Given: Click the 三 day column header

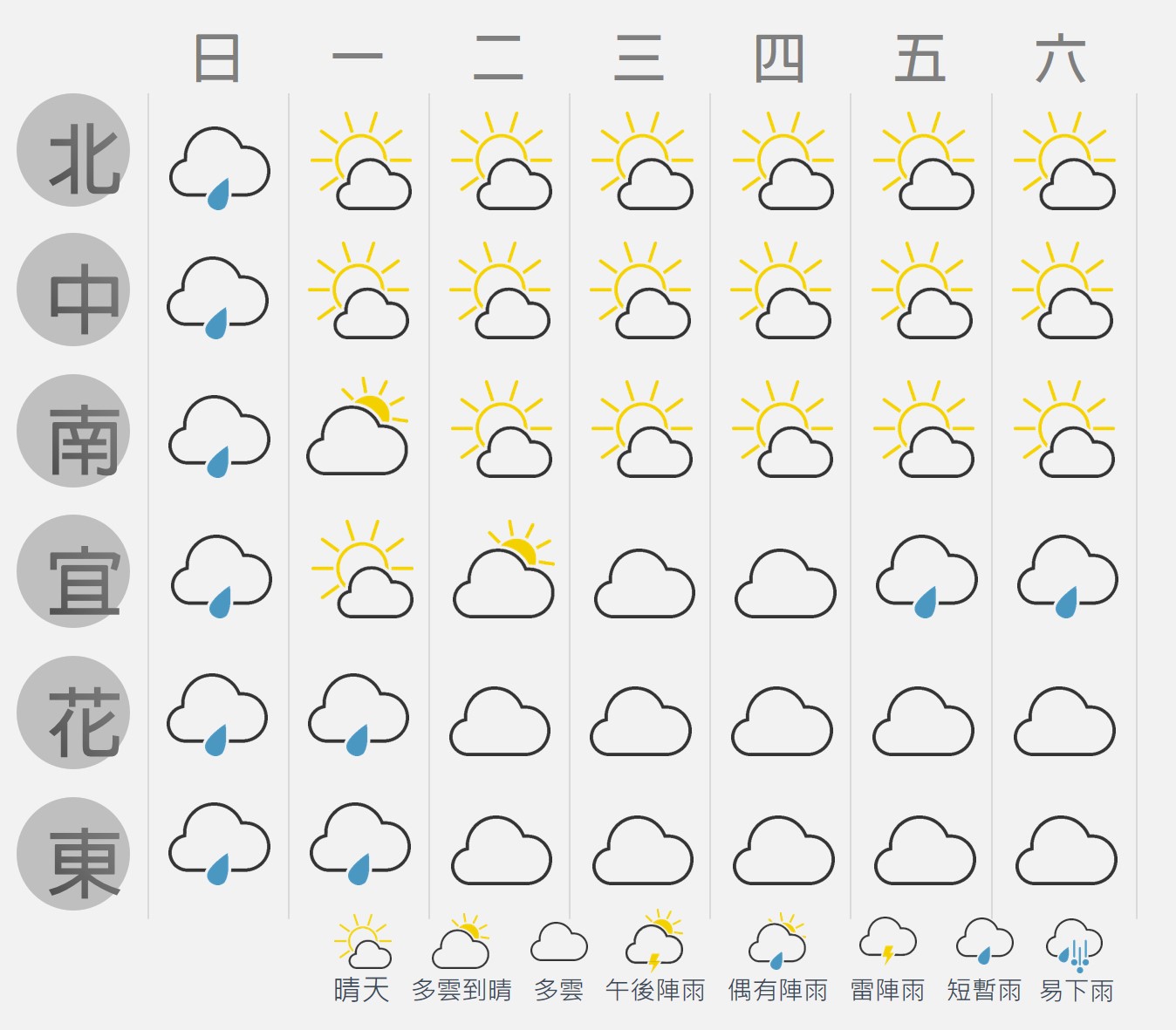Looking at the screenshot, I should [639, 58].
